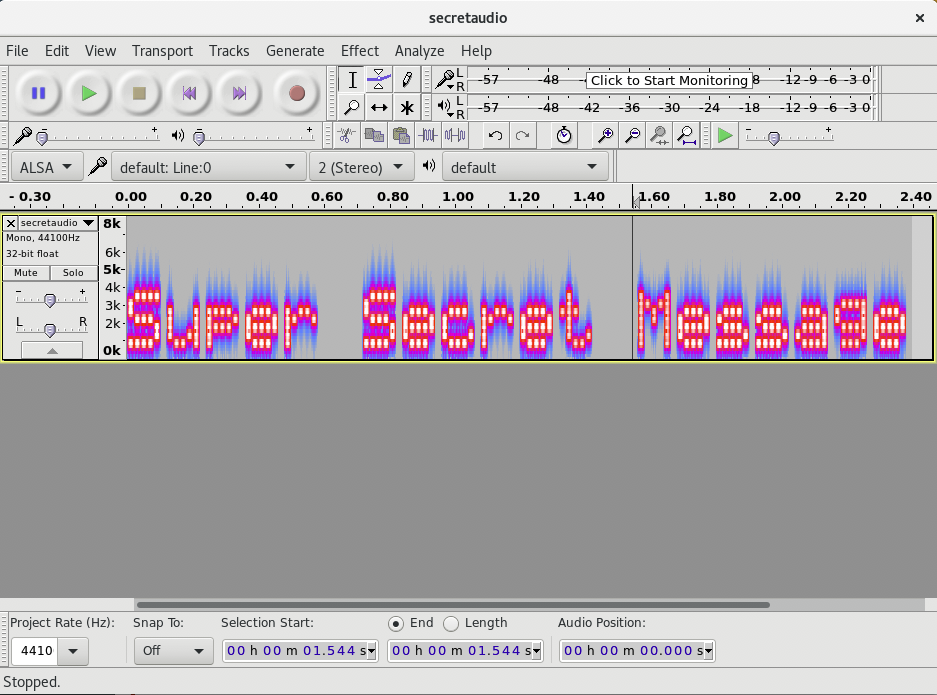
Task: Open the View menu
Action: point(100,51)
